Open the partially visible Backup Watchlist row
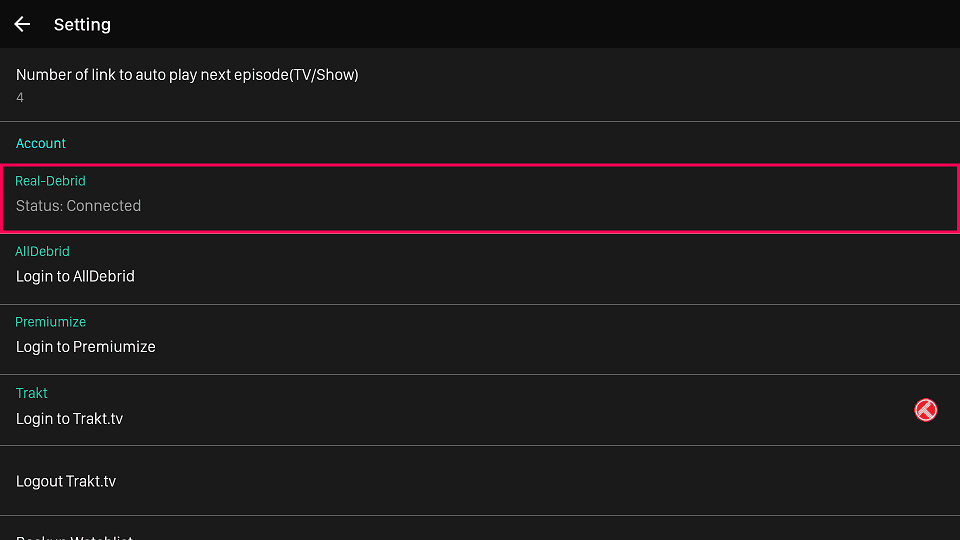The height and width of the screenshot is (540, 960). [480, 528]
